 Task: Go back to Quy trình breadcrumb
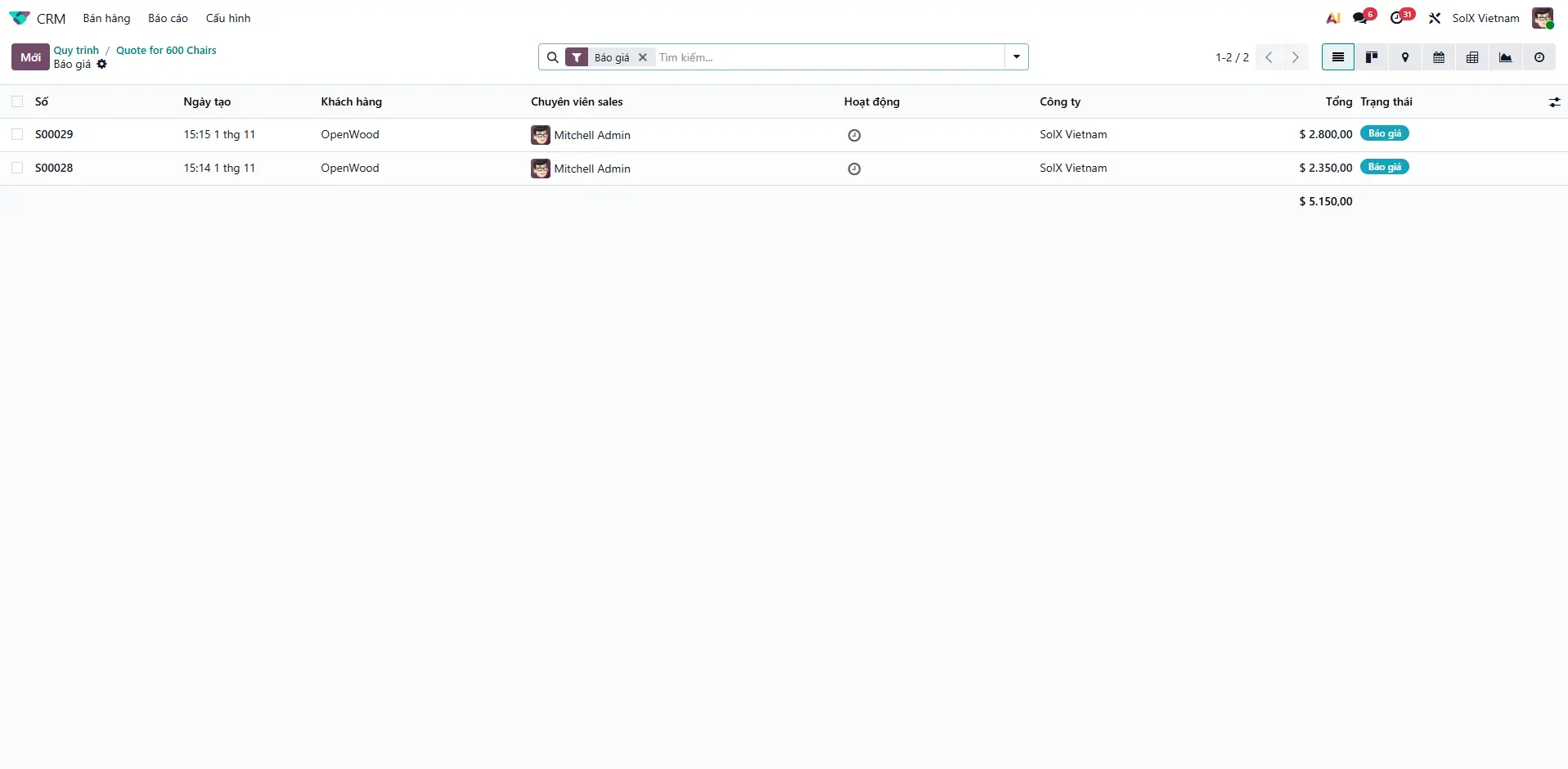click(76, 50)
